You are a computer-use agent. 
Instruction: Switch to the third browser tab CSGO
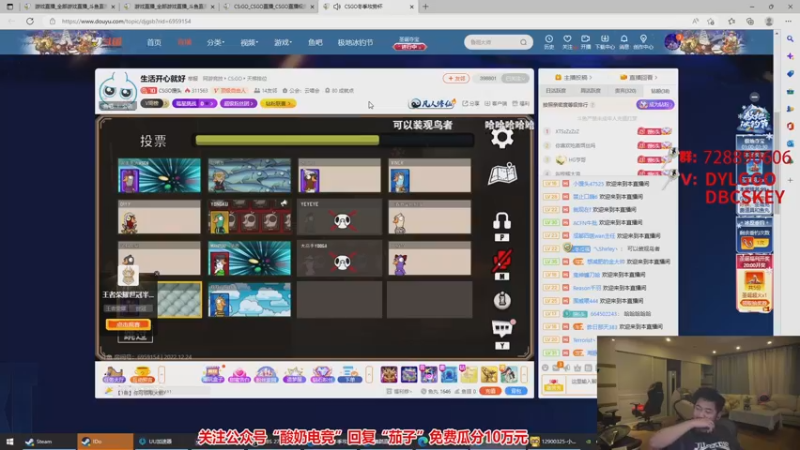(269, 7)
